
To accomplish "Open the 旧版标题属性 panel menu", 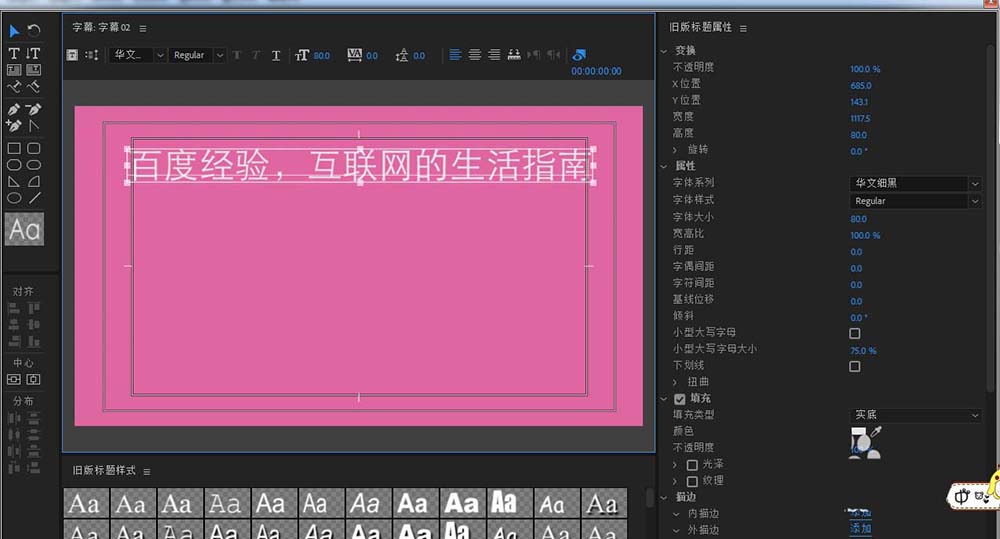I will 744,28.
